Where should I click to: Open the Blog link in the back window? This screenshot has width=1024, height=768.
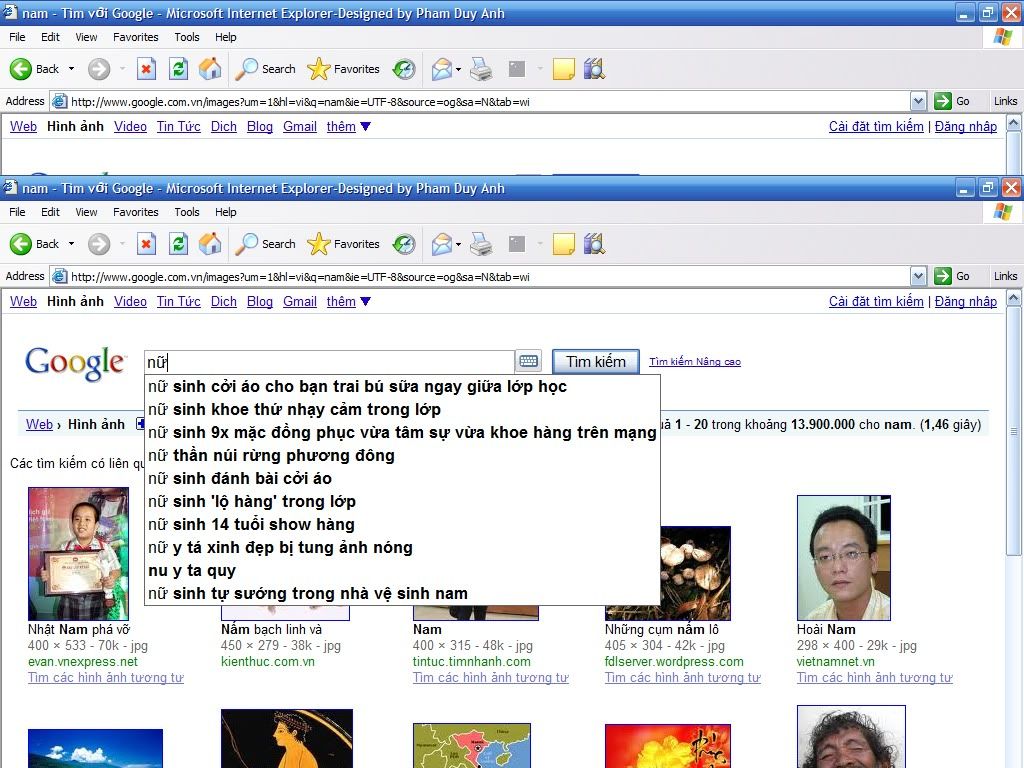(x=259, y=126)
